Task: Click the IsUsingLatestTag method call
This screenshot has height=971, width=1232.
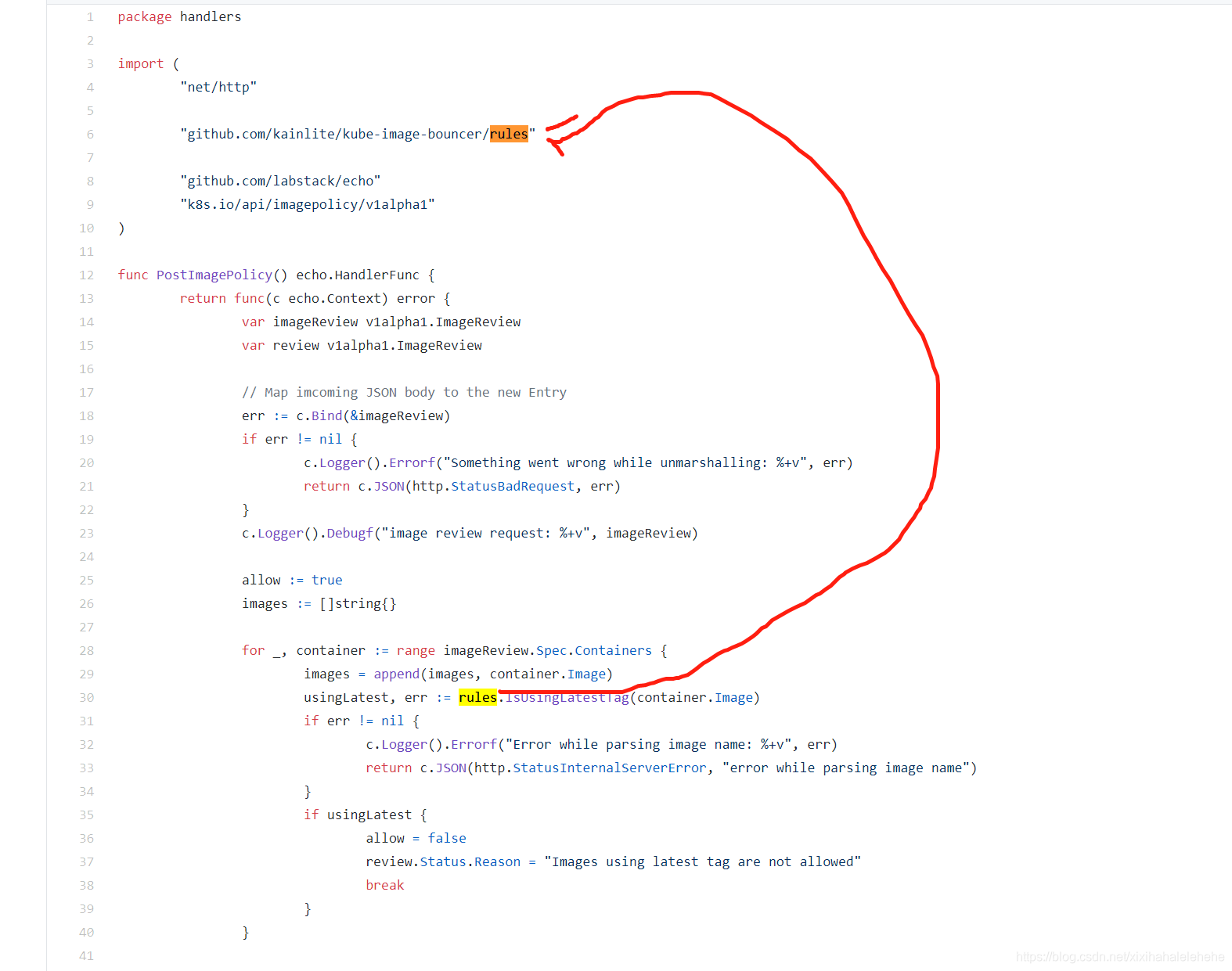Action: pyautogui.click(x=567, y=697)
